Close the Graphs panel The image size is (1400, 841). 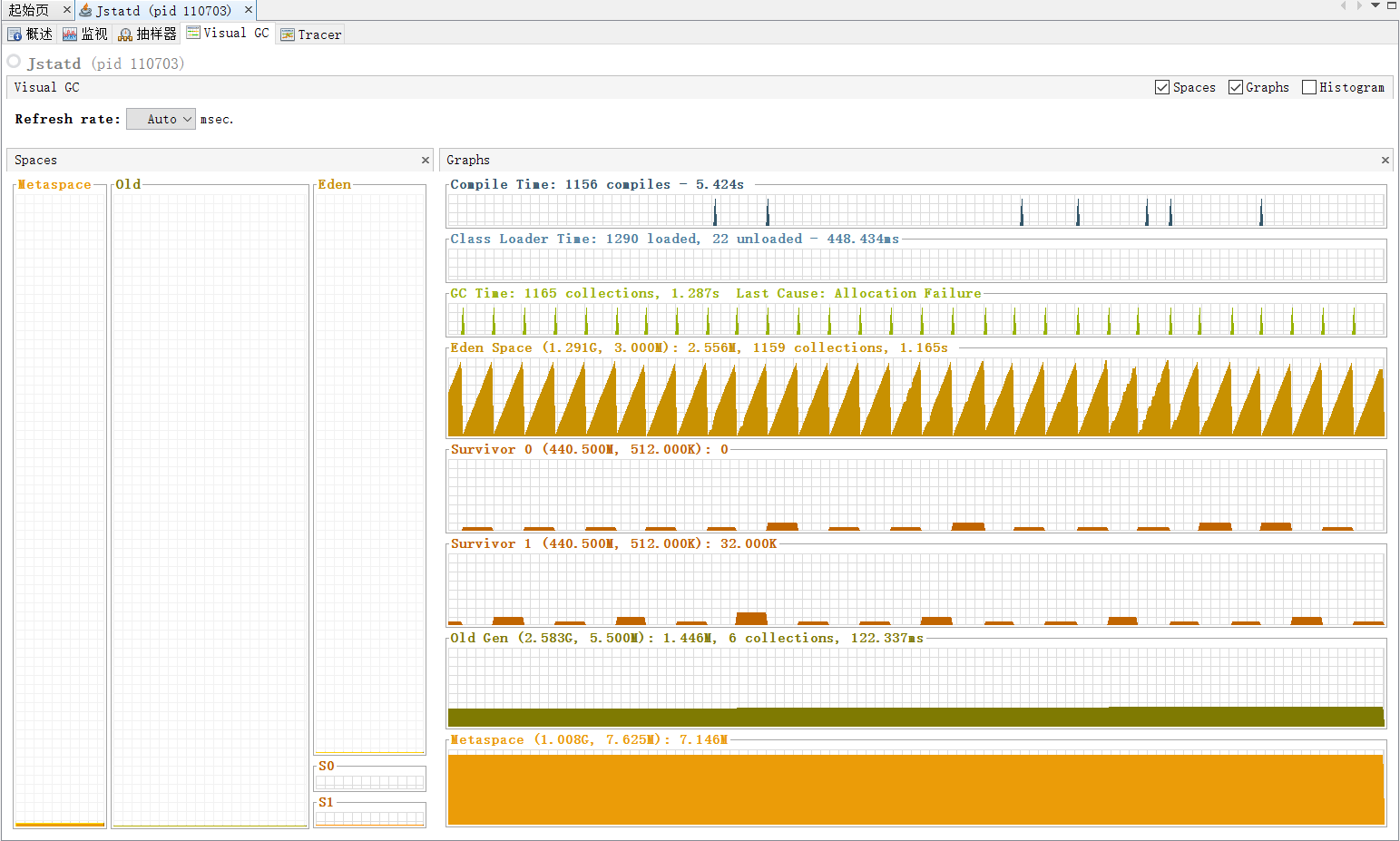[1385, 160]
